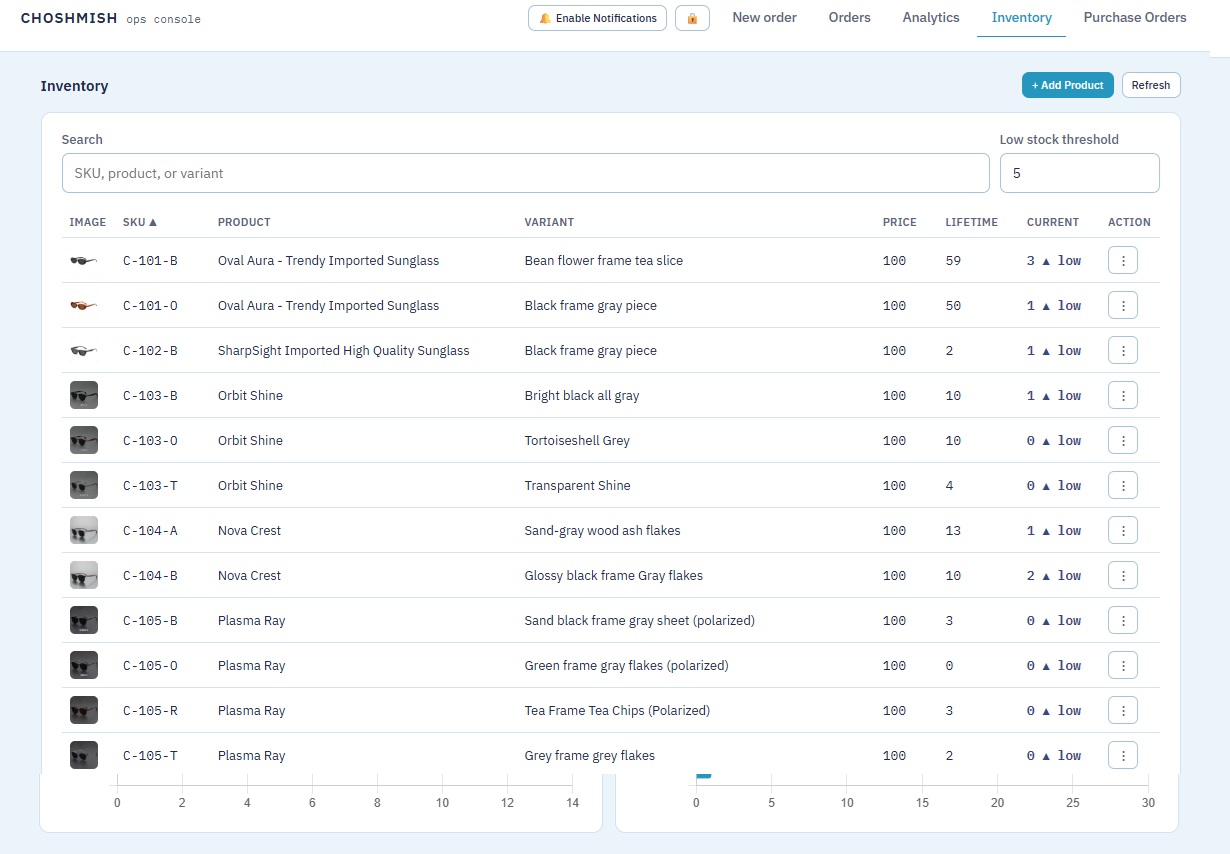Open action menu for C-104-B row
The width and height of the screenshot is (1230, 854).
[x=1123, y=575]
